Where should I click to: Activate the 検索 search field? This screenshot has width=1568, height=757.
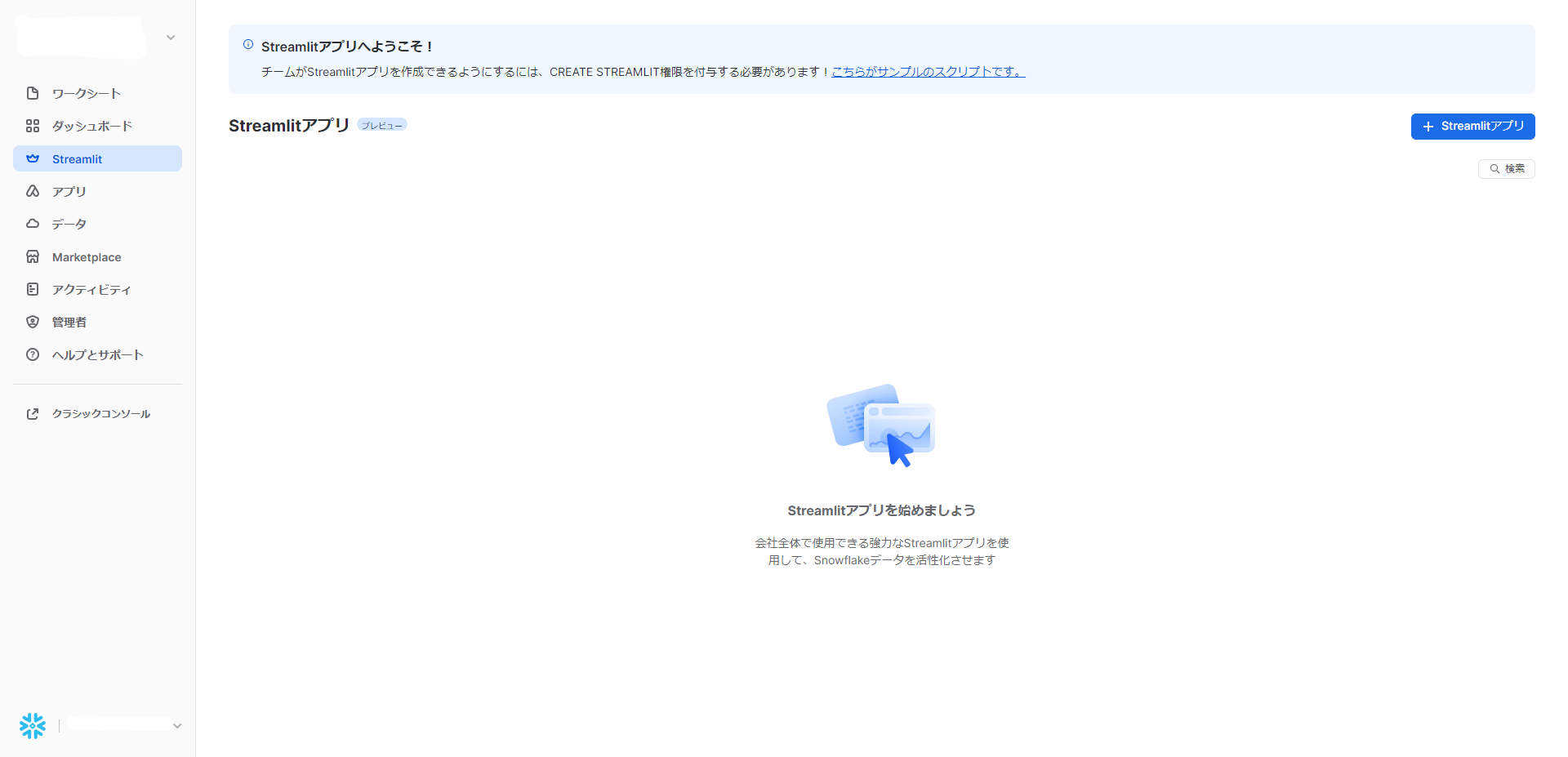coord(1506,168)
